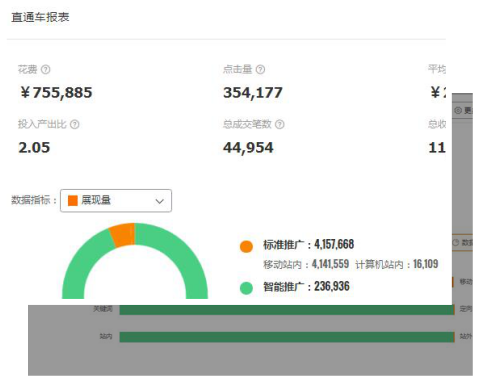The height and width of the screenshot is (382, 479).
Task: Click the total orders value 44,954
Action: pos(248,148)
